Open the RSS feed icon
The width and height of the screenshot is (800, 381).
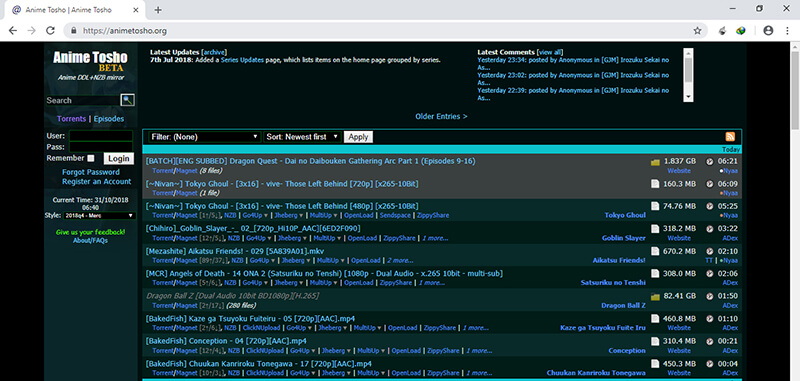(x=730, y=136)
